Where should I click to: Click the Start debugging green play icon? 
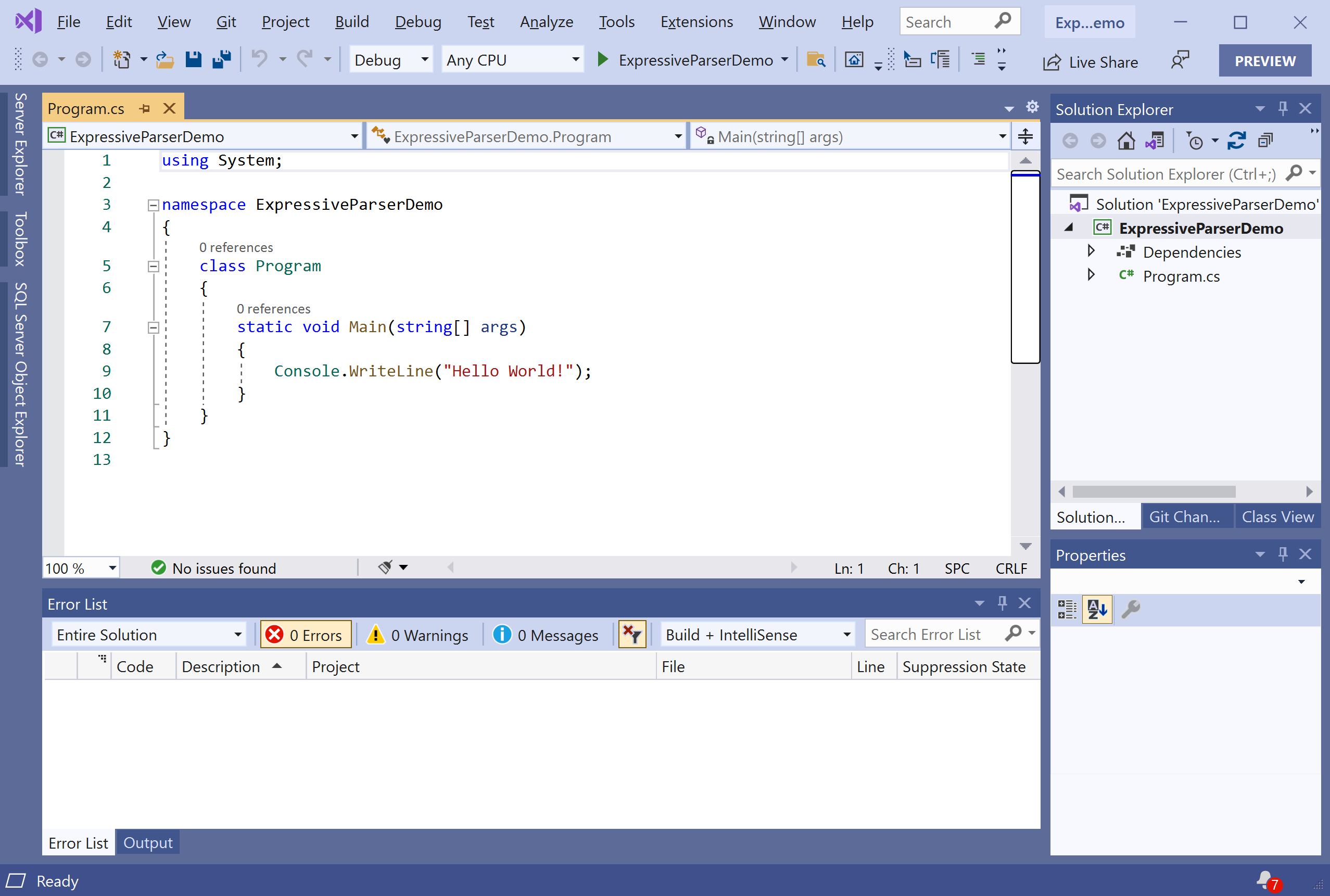pos(602,59)
